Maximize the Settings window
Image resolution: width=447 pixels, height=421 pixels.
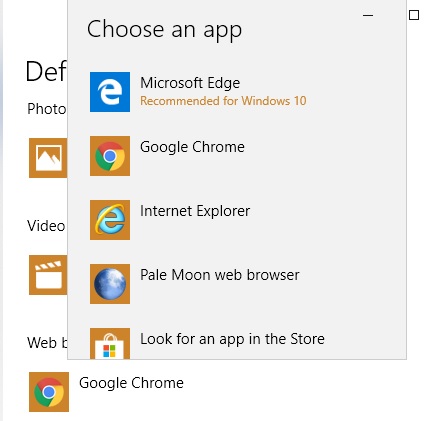click(x=414, y=15)
